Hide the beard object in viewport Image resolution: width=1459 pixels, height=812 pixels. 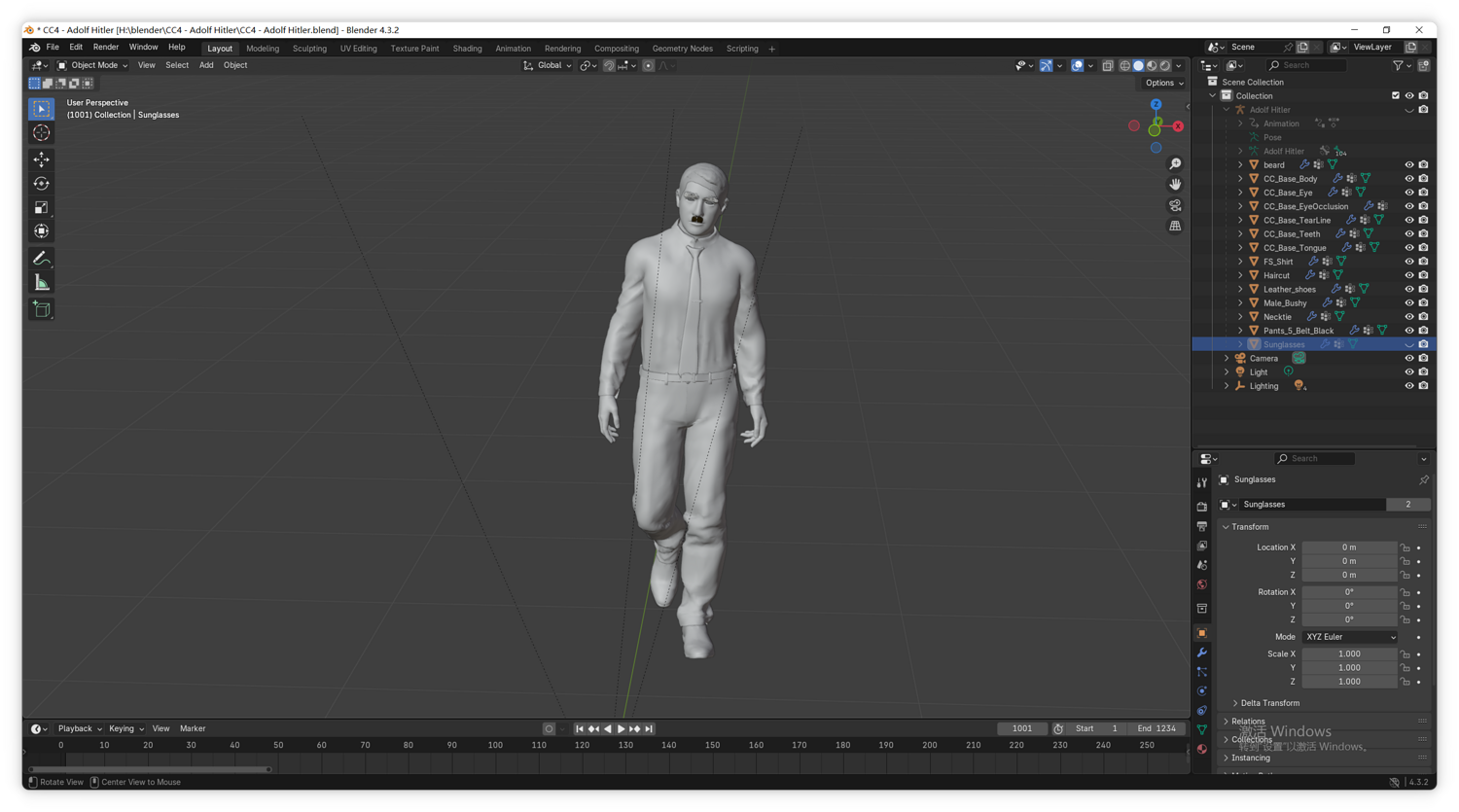[x=1409, y=165]
